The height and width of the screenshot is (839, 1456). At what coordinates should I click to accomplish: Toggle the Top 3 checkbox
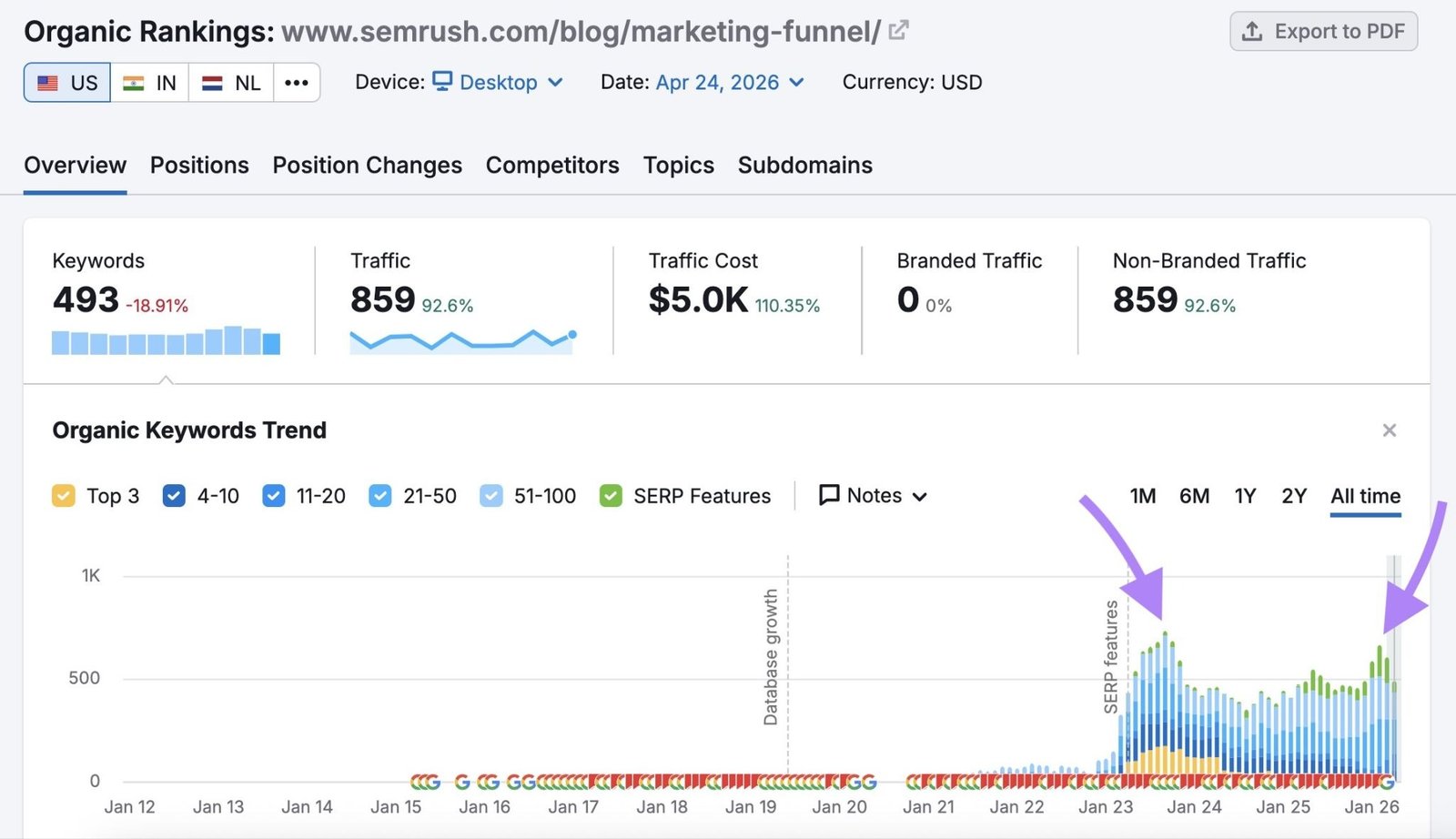(x=64, y=496)
